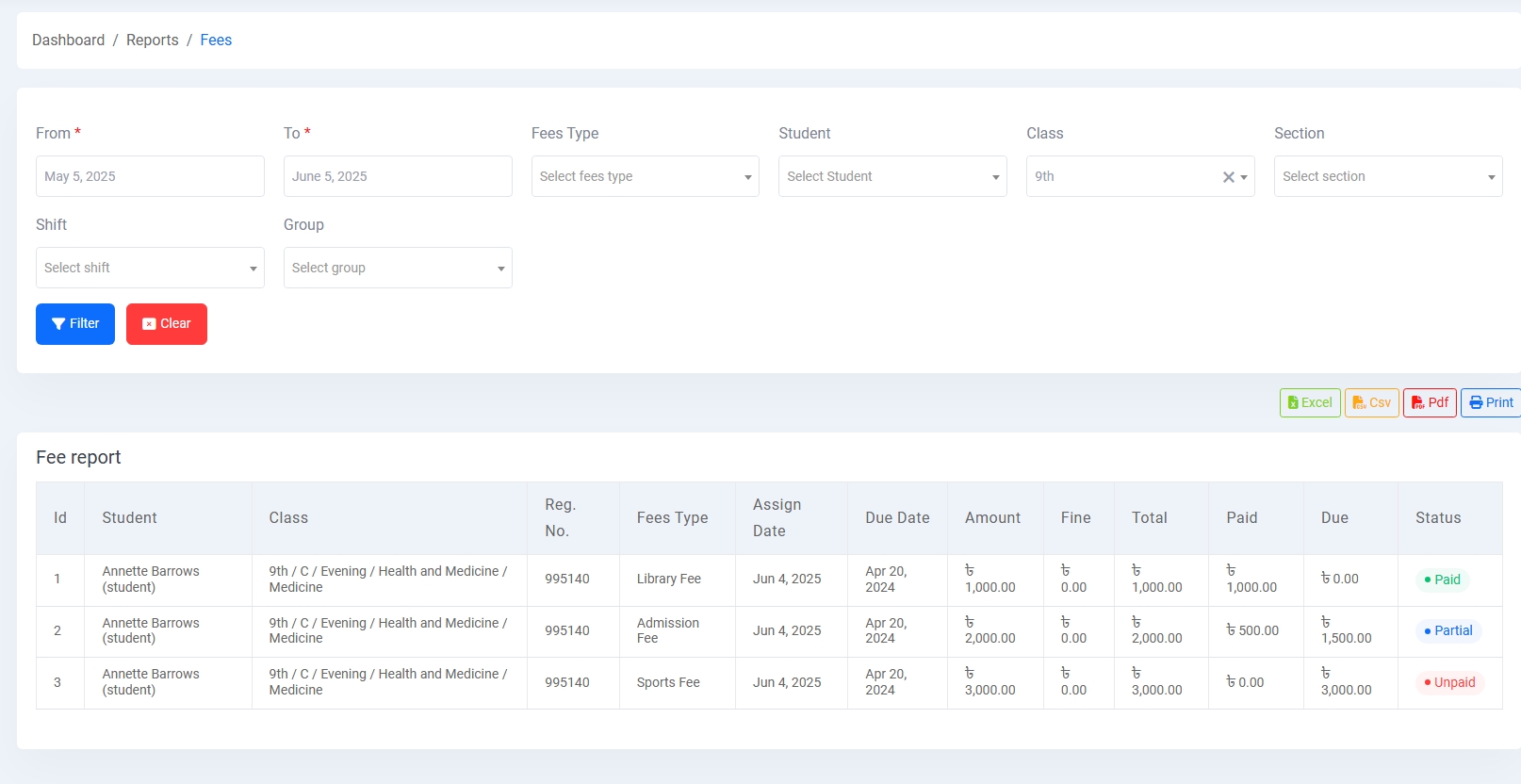Open the Select Student dropdown
The width and height of the screenshot is (1521, 784).
(892, 176)
